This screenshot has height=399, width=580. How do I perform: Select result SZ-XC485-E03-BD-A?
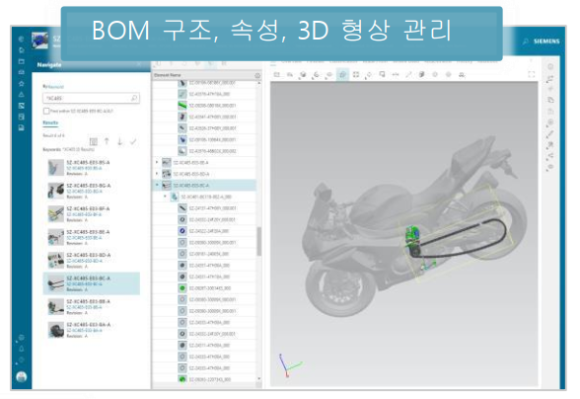click(x=91, y=261)
